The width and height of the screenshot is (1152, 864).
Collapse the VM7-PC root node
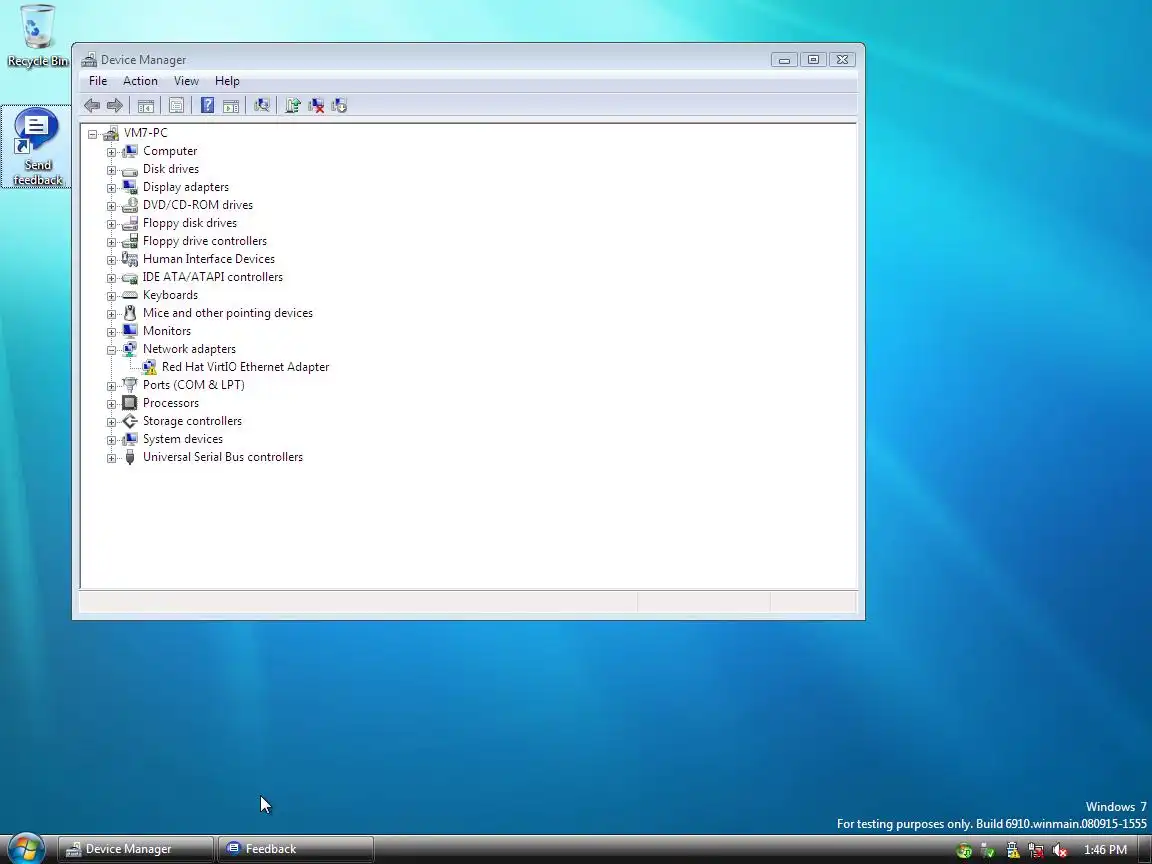[x=93, y=134]
